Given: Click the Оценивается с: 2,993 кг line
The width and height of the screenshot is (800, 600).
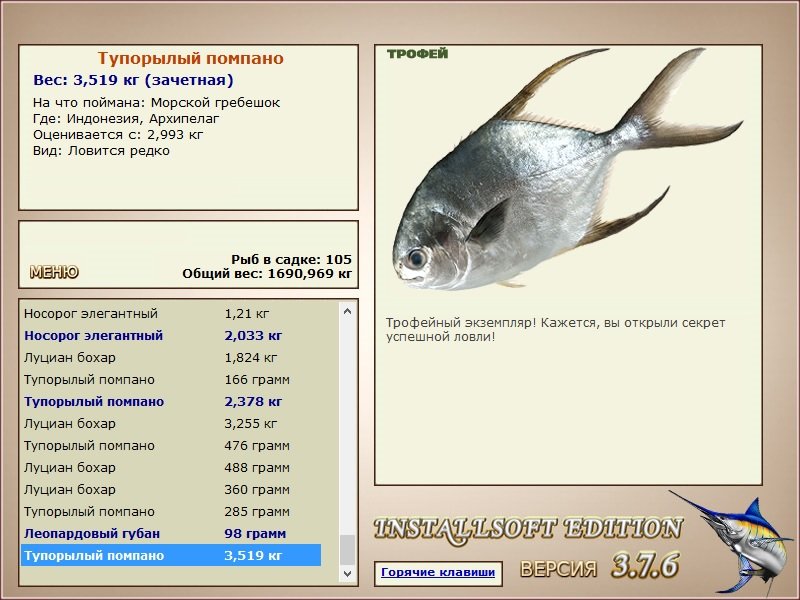Looking at the screenshot, I should pyautogui.click(x=118, y=135).
